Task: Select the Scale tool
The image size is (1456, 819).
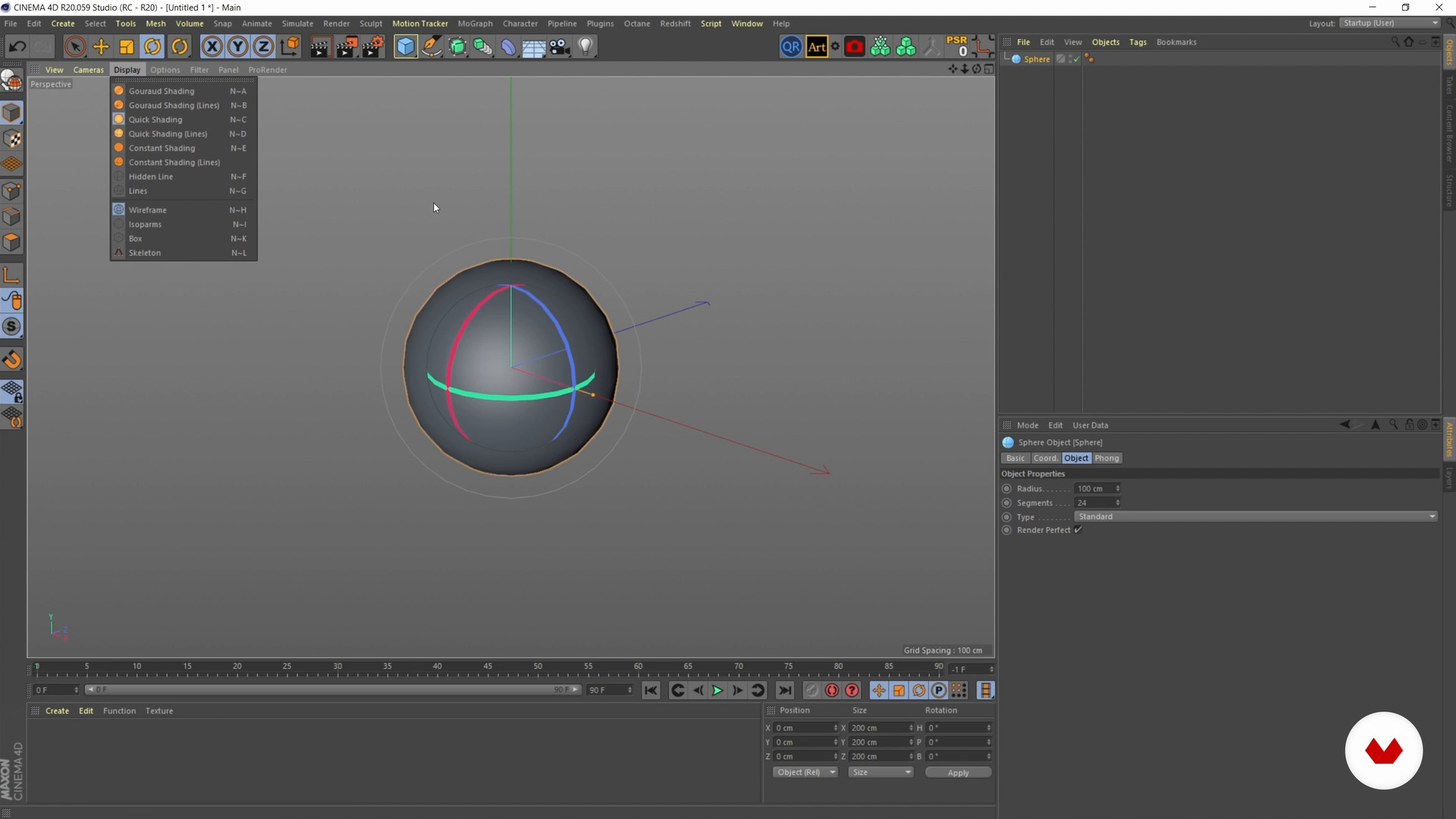Action: 127,47
